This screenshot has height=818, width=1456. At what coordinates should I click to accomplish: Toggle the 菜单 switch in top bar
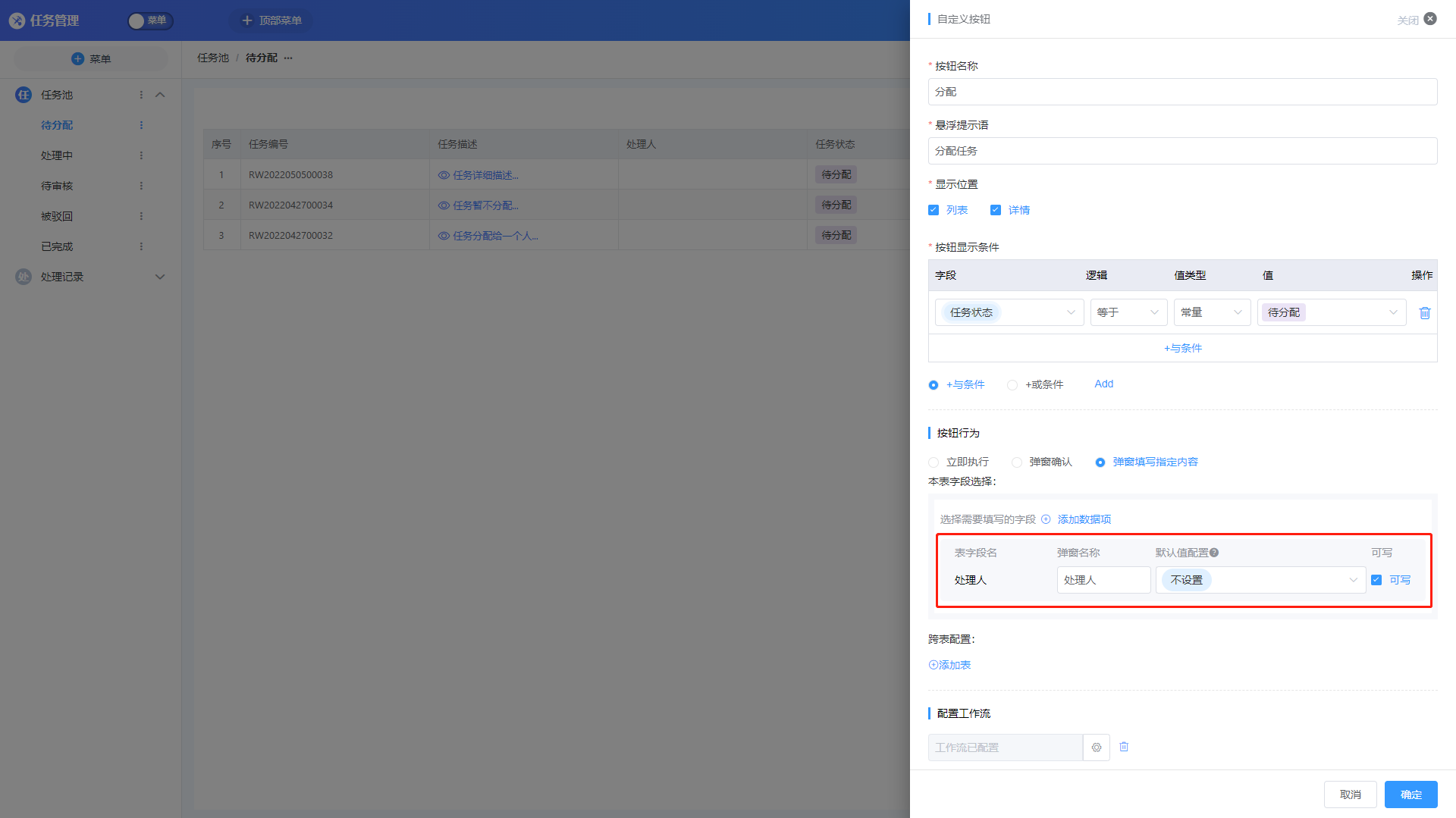tap(150, 20)
